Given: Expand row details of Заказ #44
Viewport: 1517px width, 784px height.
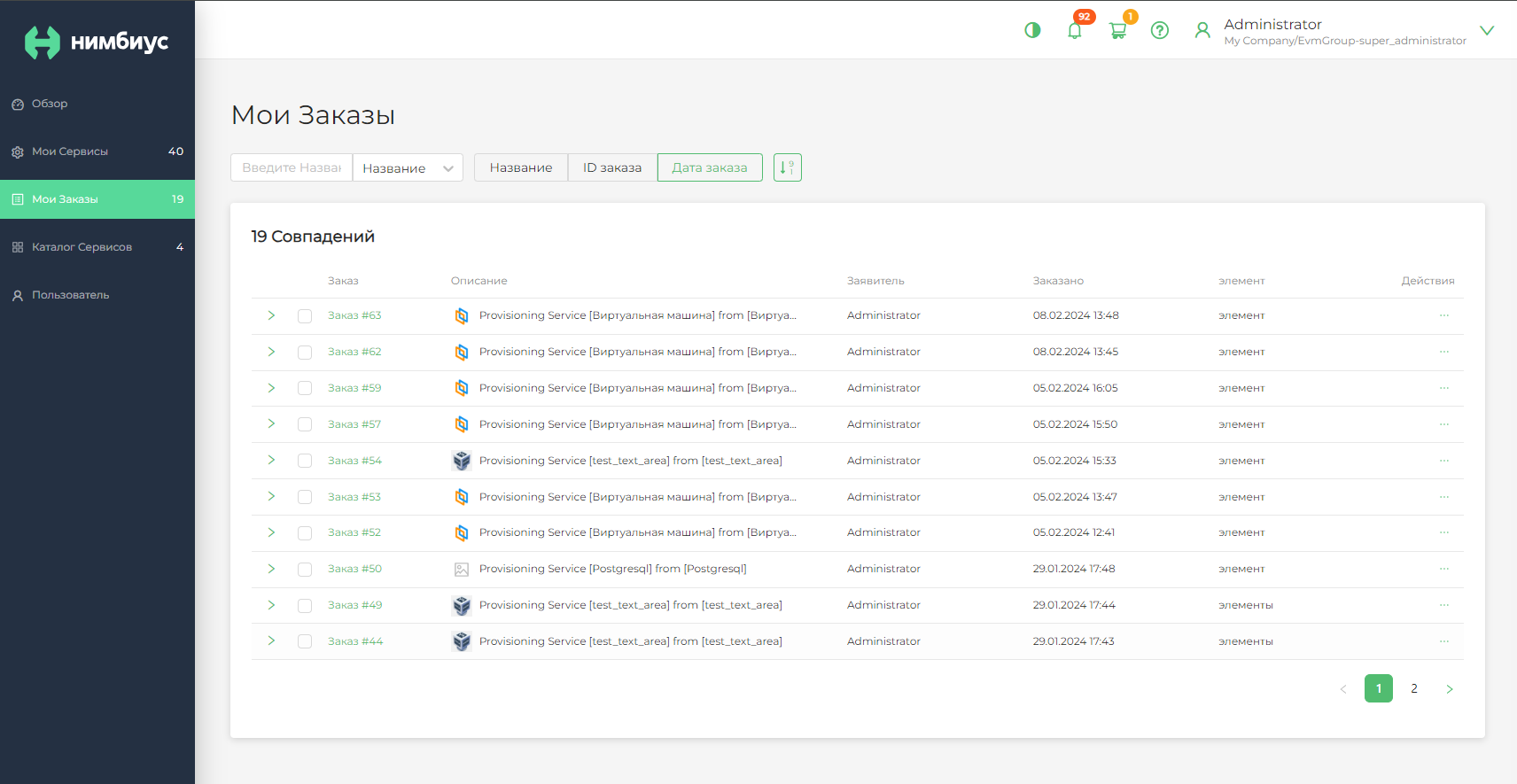Looking at the screenshot, I should [271, 640].
